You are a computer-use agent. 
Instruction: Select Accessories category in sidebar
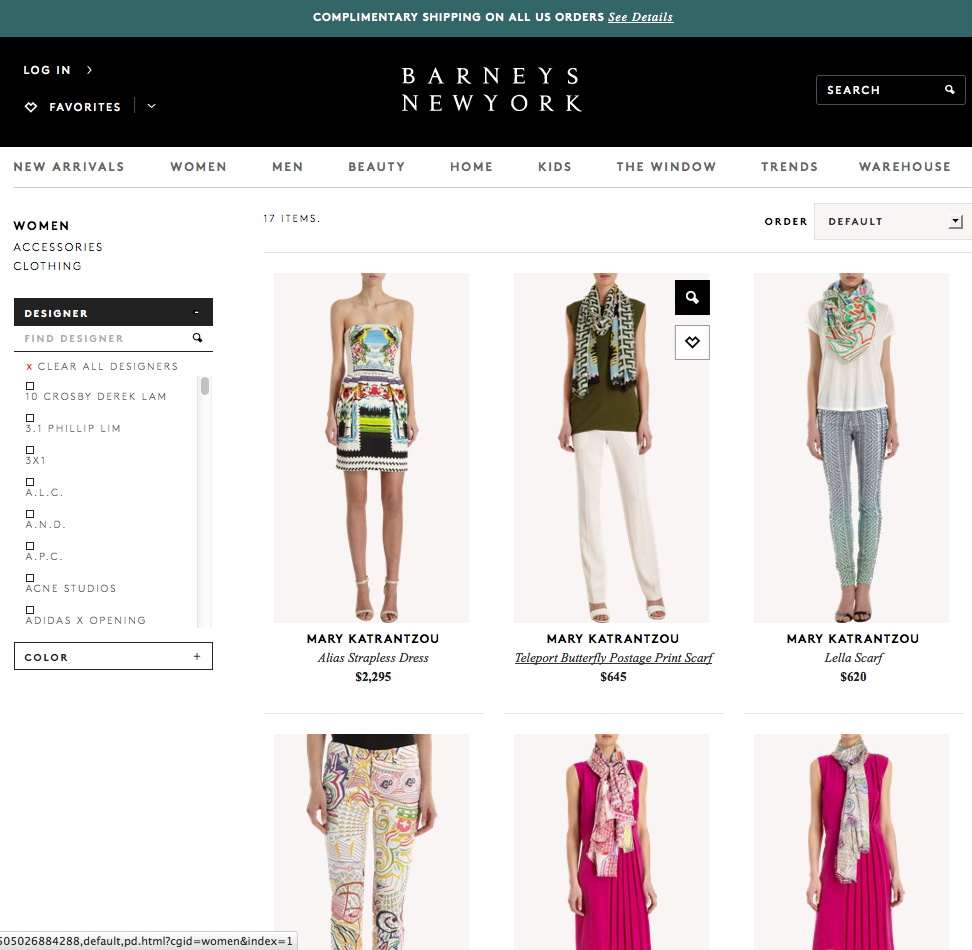pyautogui.click(x=58, y=247)
